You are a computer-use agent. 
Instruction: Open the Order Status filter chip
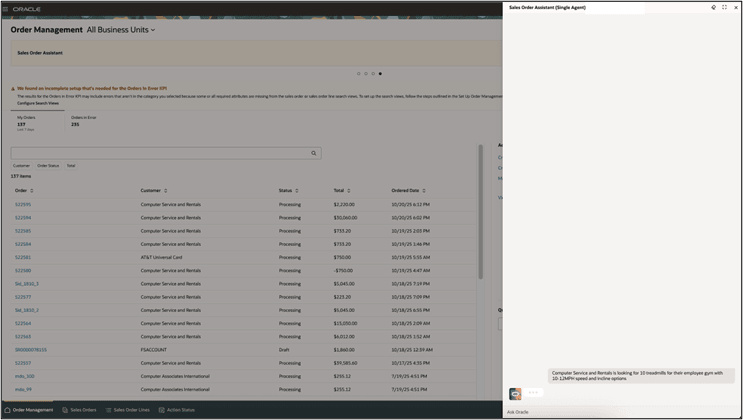click(x=48, y=166)
